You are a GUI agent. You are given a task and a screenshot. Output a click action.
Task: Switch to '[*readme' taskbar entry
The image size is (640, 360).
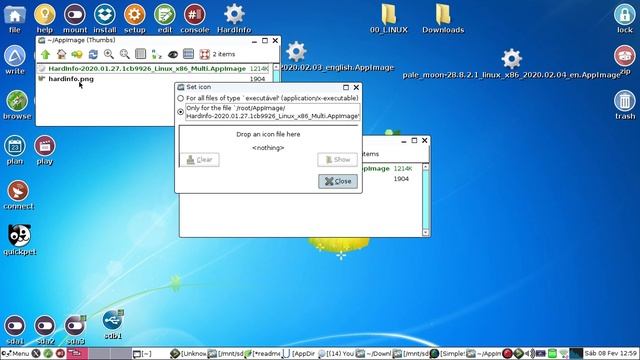coord(262,353)
